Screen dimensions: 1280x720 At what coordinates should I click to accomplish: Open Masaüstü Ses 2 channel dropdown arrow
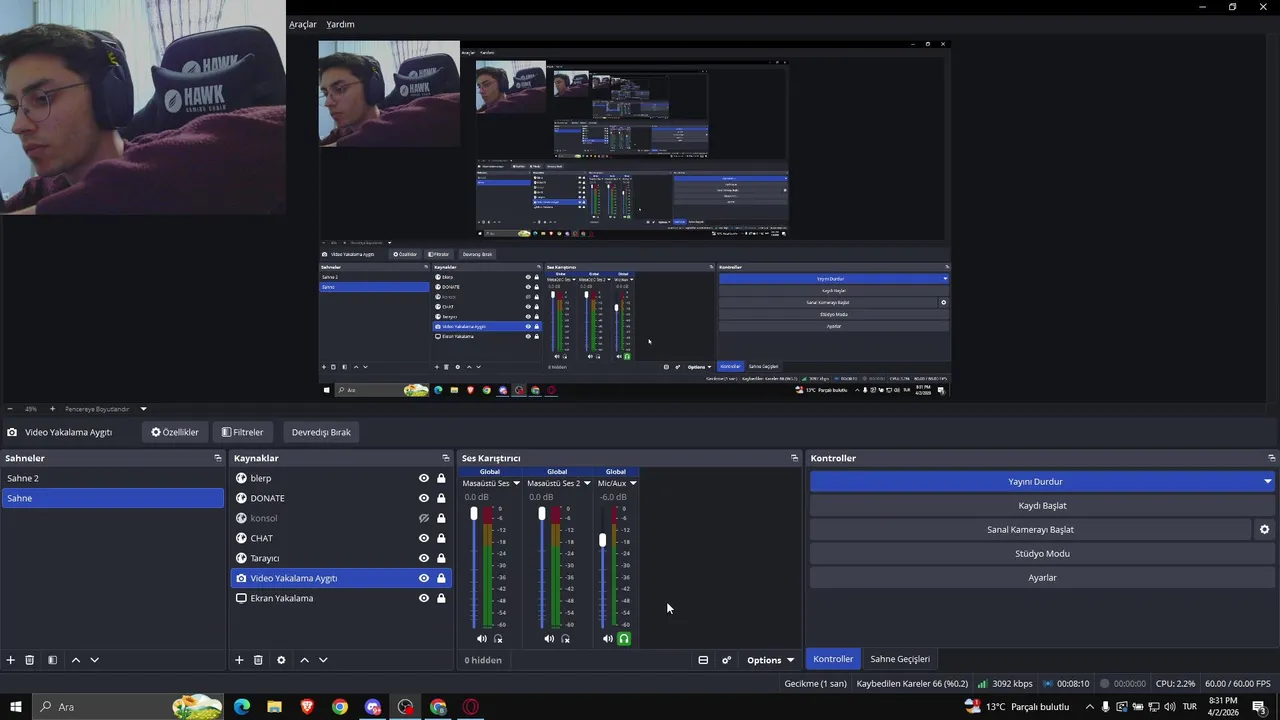click(587, 483)
